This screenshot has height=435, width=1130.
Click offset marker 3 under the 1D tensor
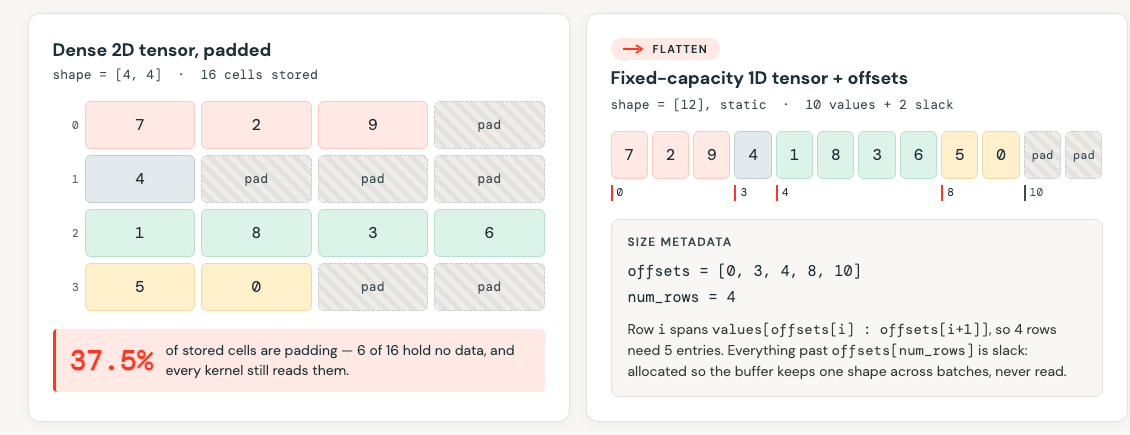741,193
